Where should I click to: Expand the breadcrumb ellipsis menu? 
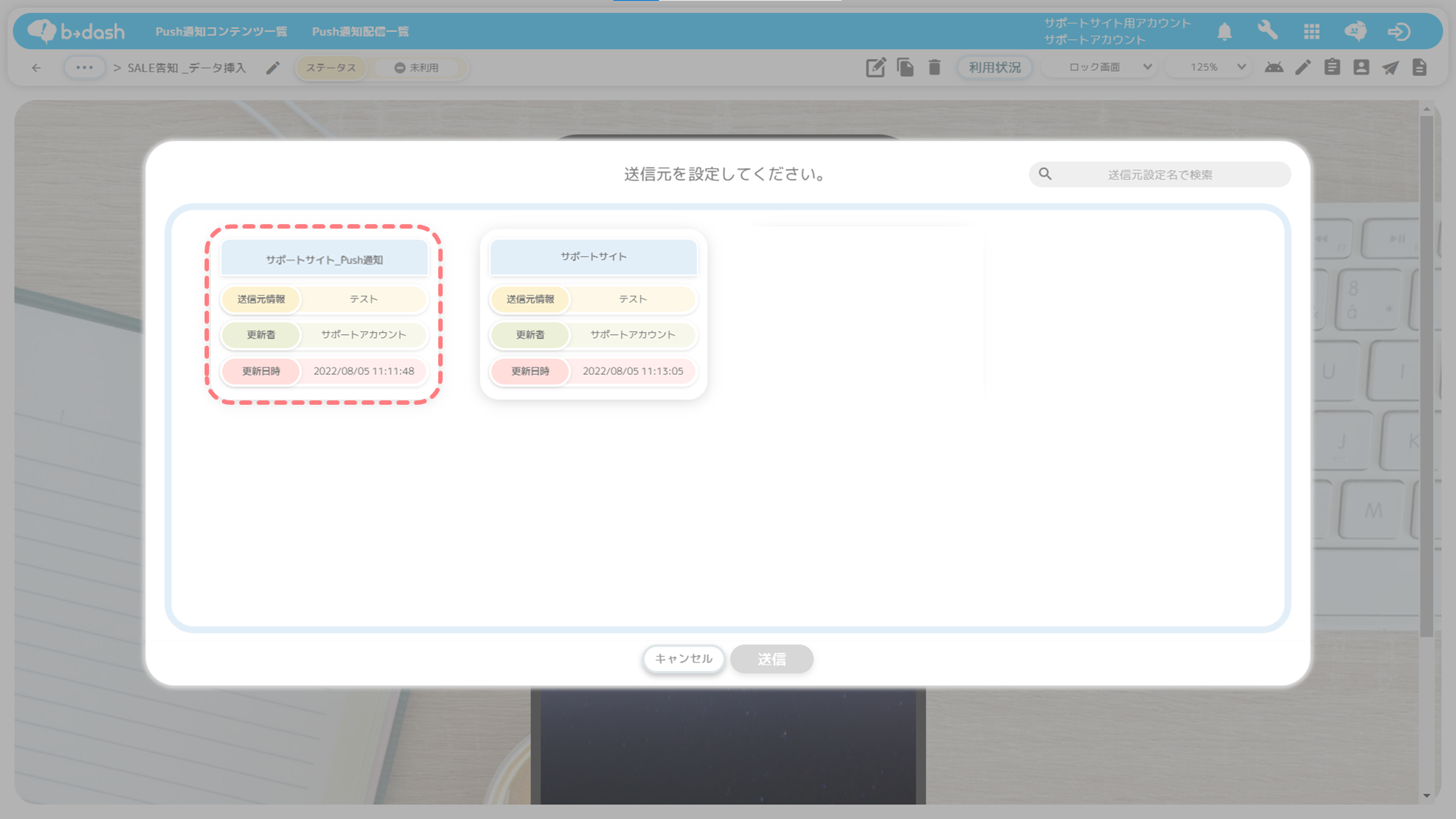coord(84,68)
